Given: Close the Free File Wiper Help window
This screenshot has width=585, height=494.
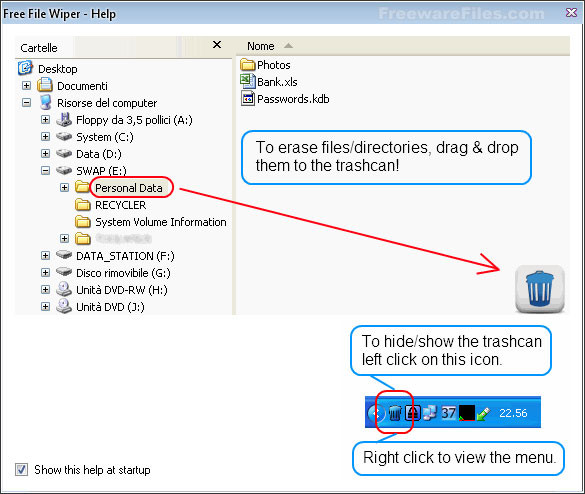Looking at the screenshot, I should pos(571,13).
